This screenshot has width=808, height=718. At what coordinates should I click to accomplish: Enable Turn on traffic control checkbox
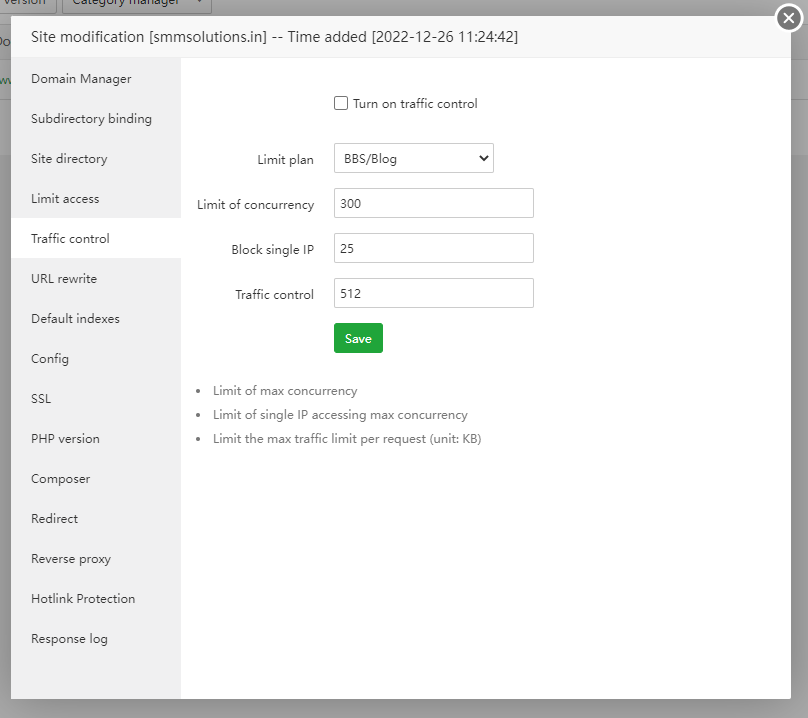click(341, 103)
